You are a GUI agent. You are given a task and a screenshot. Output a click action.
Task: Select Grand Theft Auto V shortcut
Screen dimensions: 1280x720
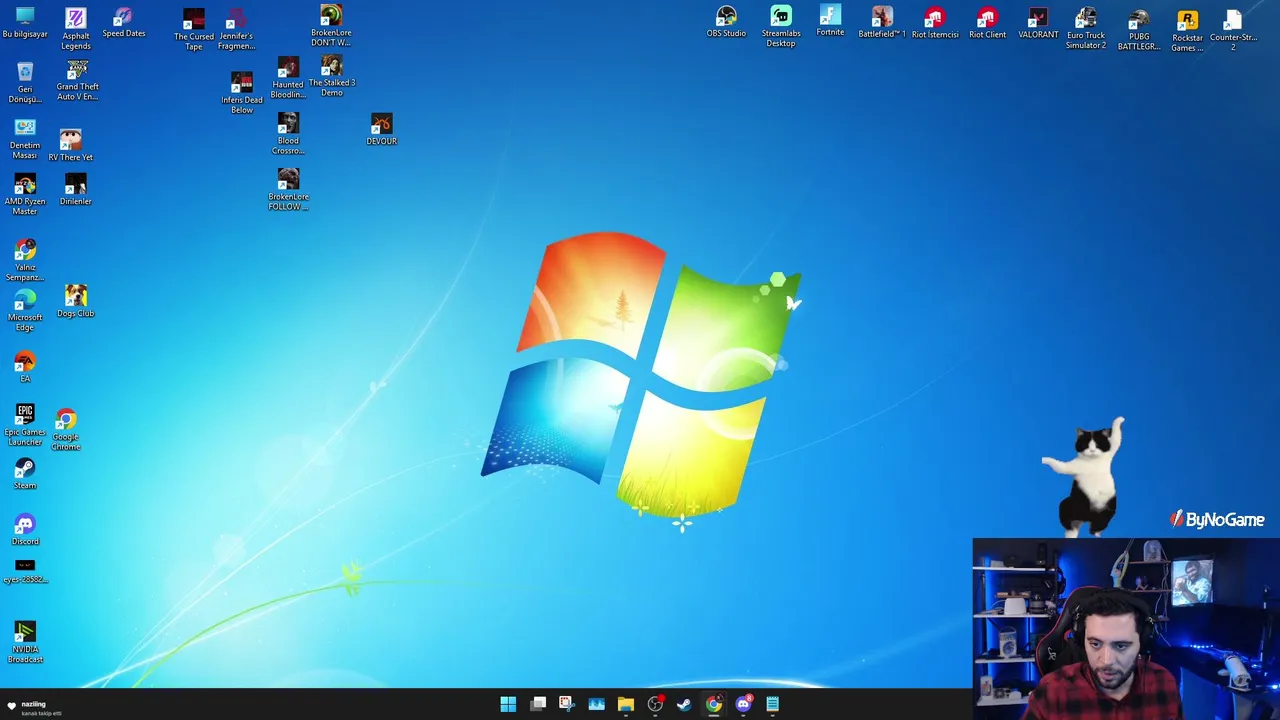(x=77, y=80)
